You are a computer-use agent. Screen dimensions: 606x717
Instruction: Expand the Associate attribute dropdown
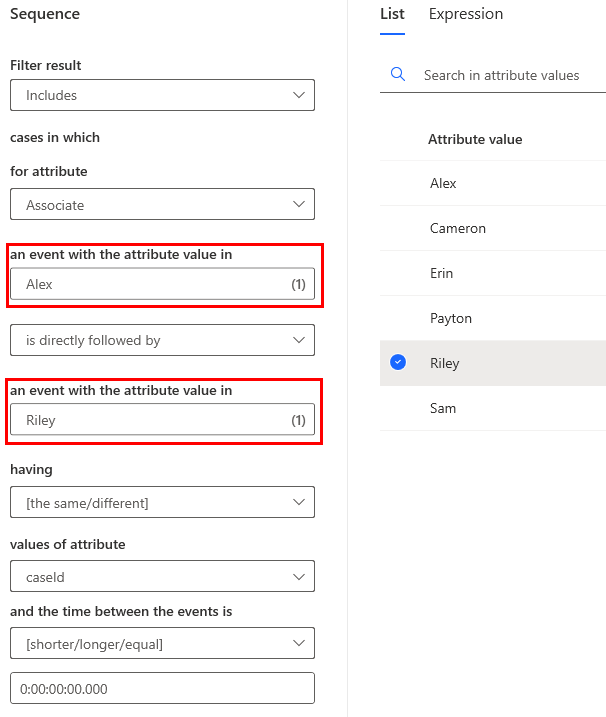point(162,204)
